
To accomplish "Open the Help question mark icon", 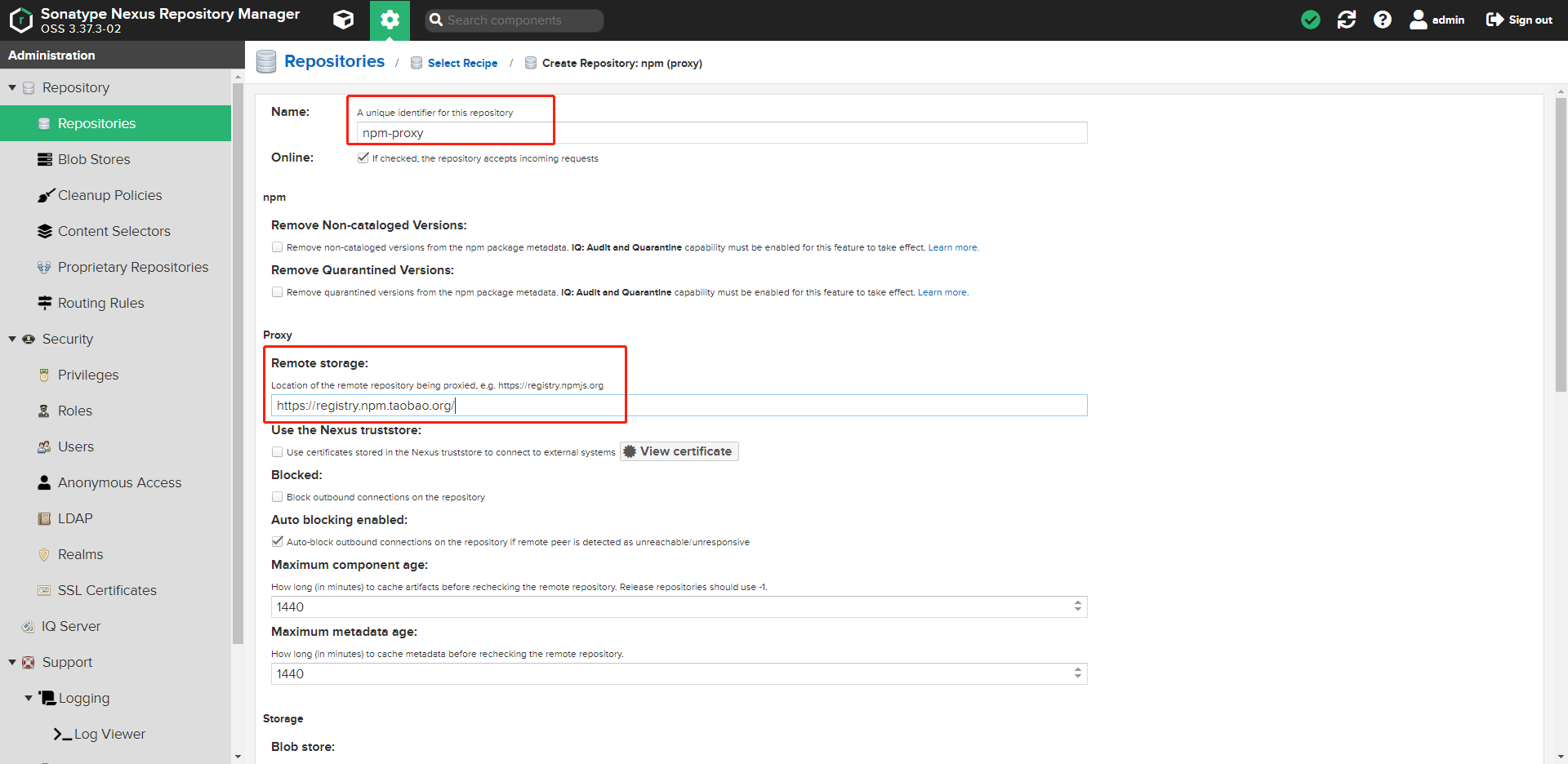I will click(1383, 20).
